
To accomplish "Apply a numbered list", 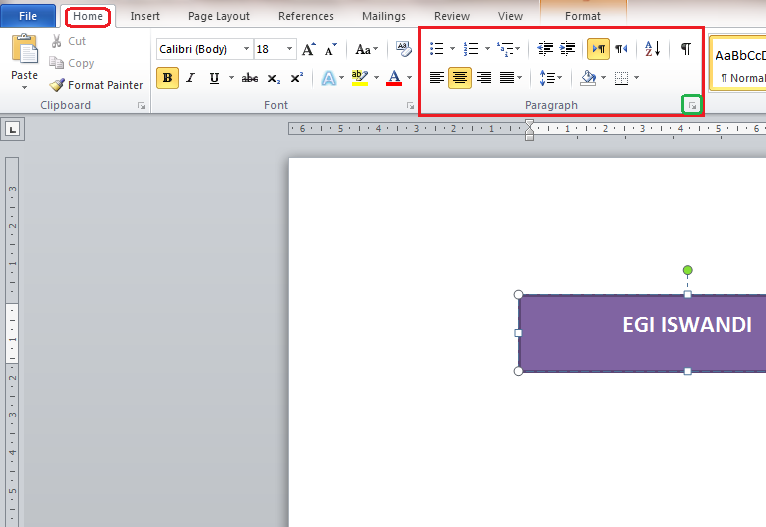I will [x=471, y=49].
